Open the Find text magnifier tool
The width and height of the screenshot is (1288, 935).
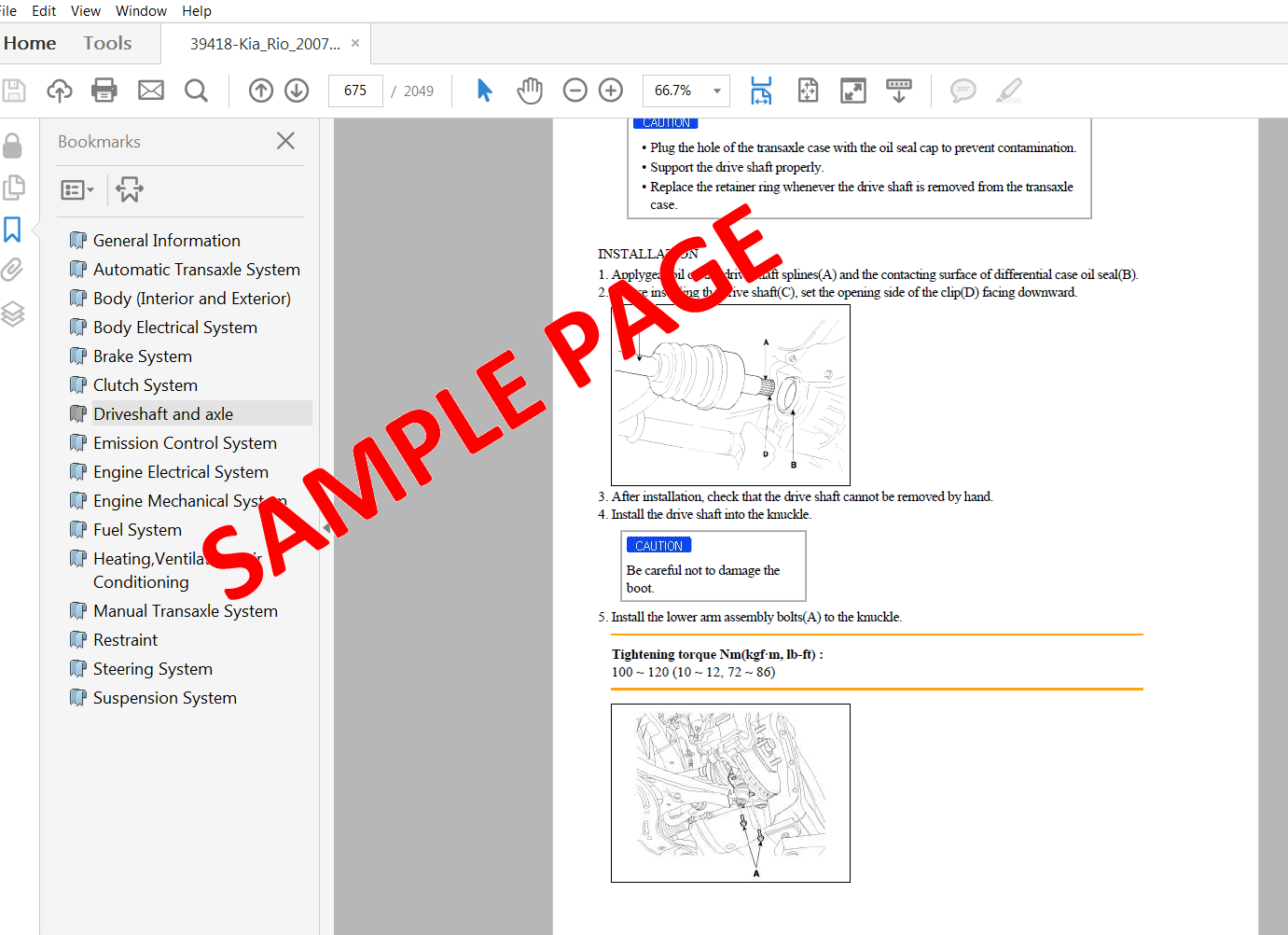pos(196,91)
